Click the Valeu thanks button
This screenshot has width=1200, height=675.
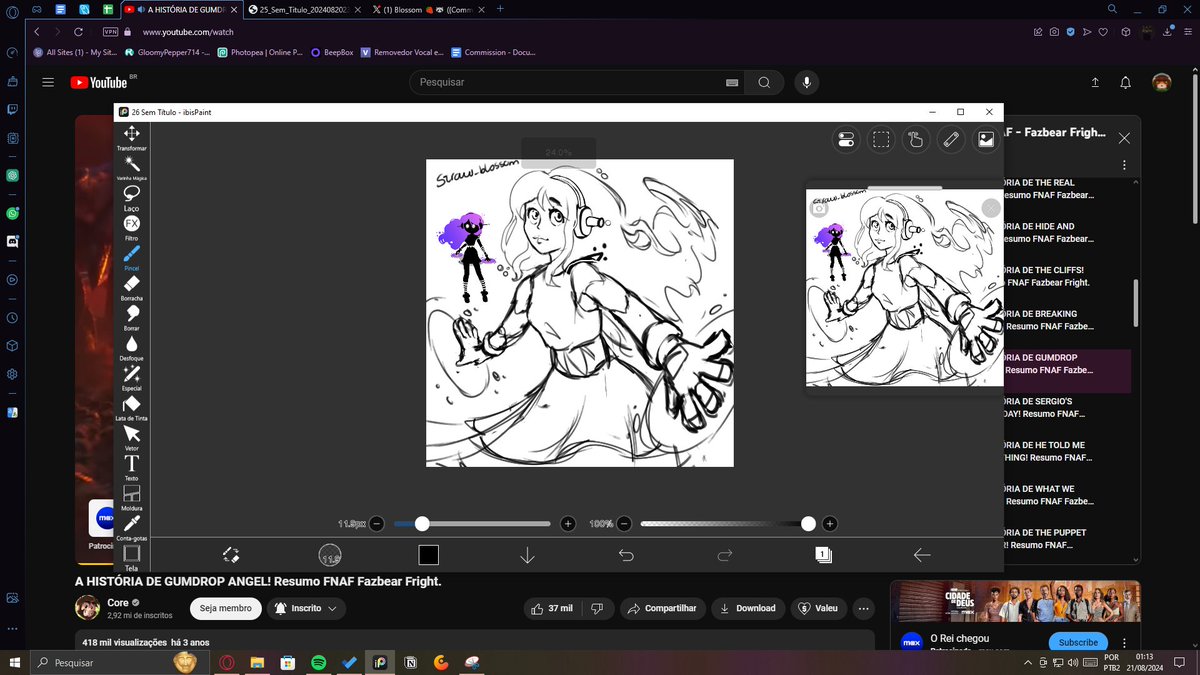(x=819, y=608)
